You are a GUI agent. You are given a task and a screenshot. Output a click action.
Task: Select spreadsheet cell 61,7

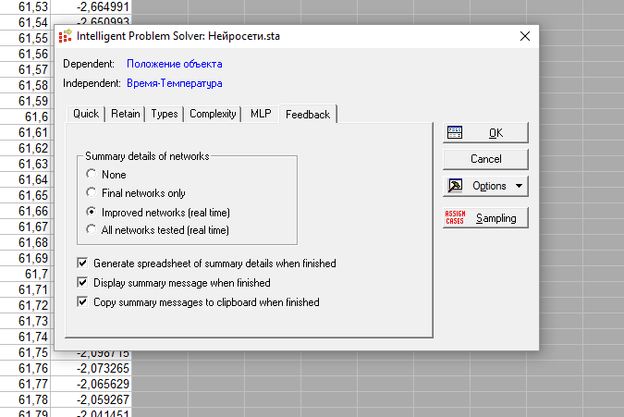(25, 274)
